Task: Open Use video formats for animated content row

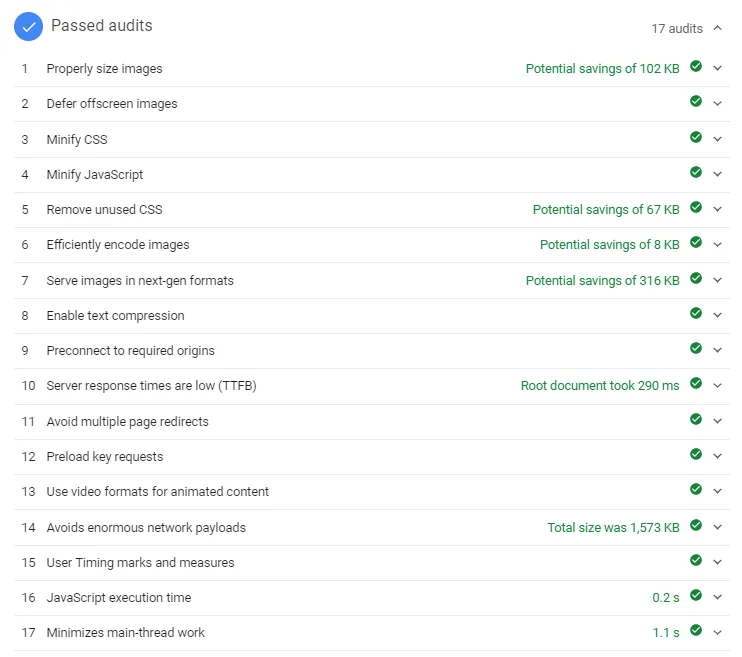Action: [372, 492]
